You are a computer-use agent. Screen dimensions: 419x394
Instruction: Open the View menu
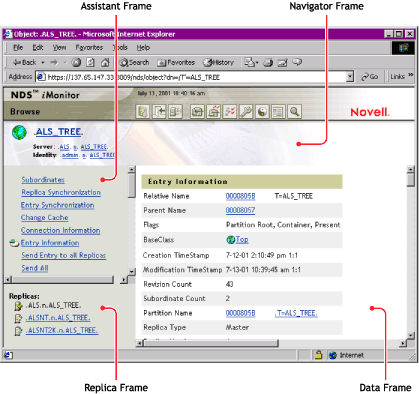point(59,48)
